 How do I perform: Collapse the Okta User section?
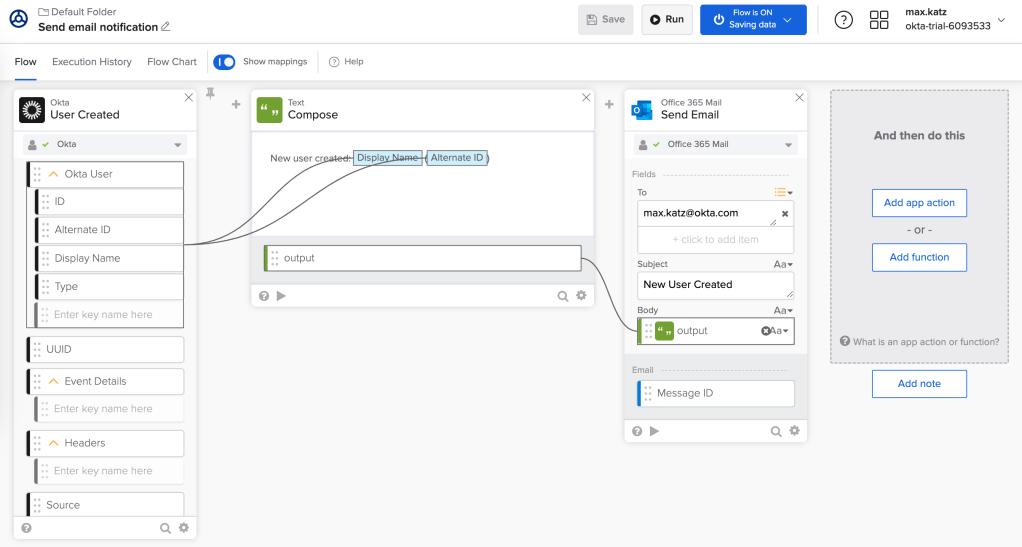pyautogui.click(x=53, y=174)
